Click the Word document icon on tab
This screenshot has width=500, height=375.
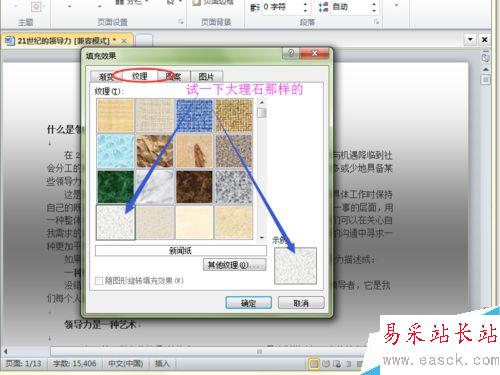pos(10,41)
